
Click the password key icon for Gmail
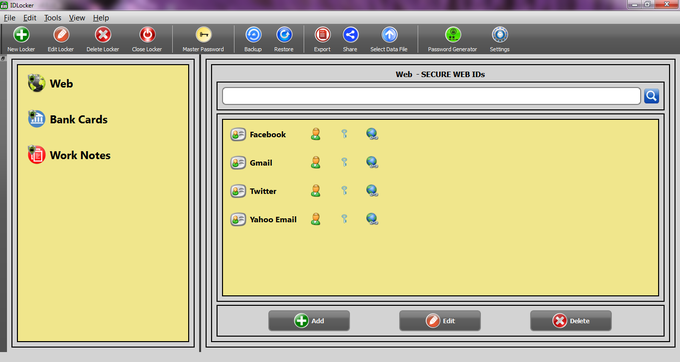344,162
